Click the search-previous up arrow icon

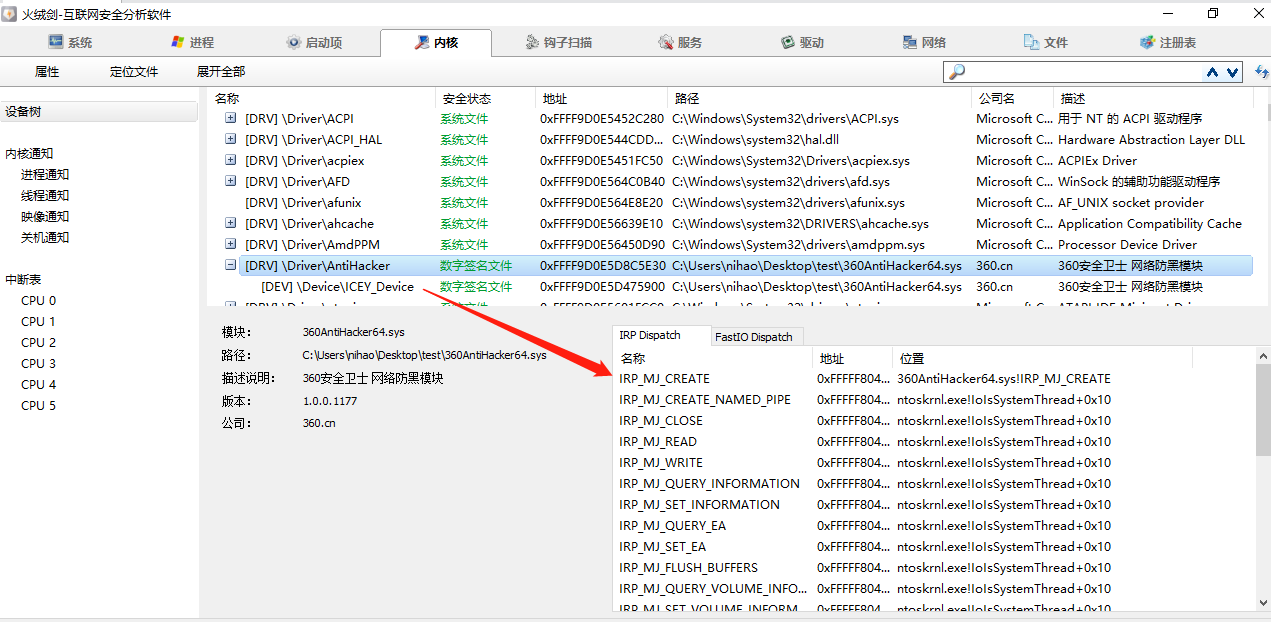point(1213,72)
